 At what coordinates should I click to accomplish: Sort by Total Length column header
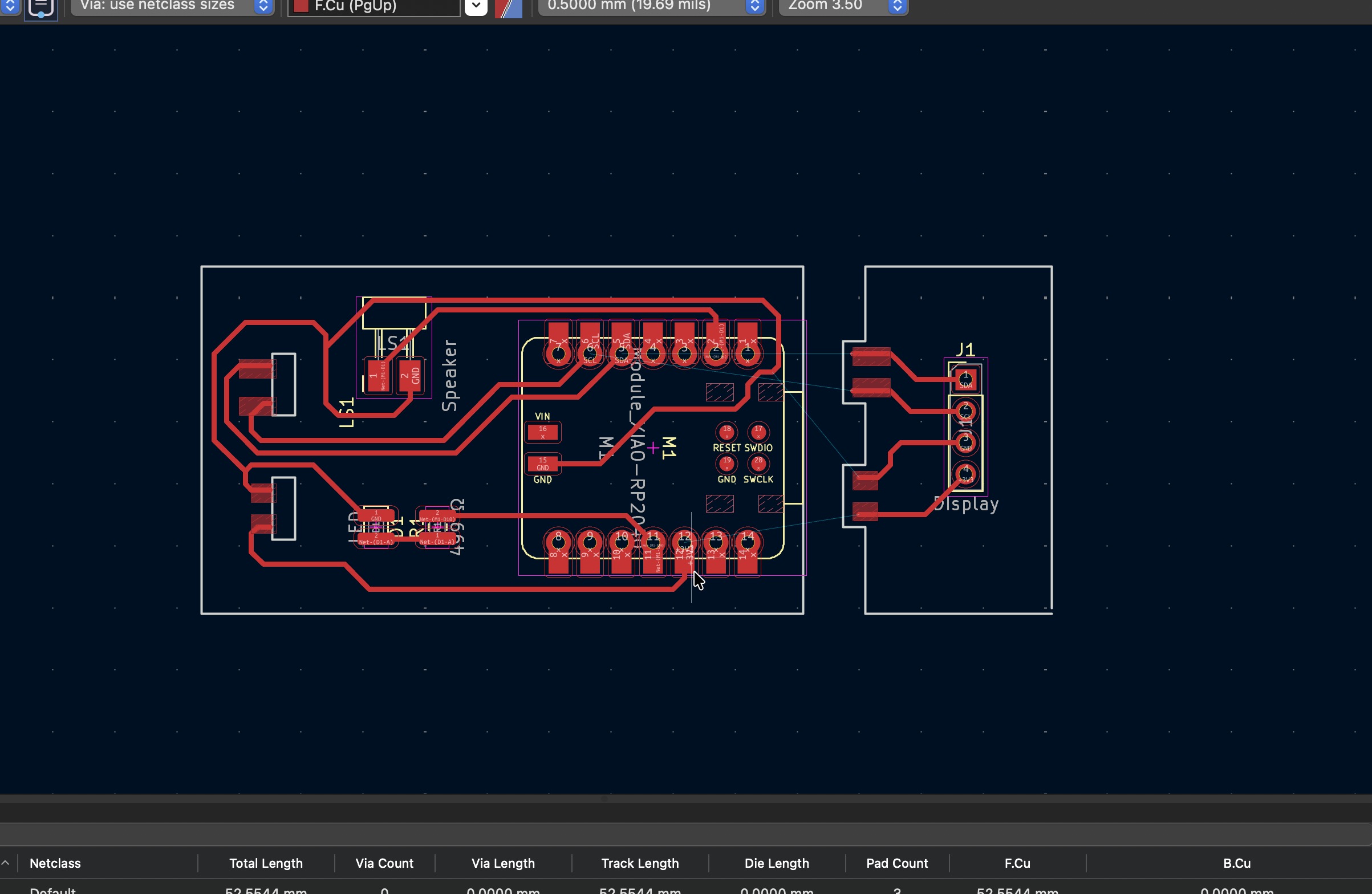click(x=266, y=863)
